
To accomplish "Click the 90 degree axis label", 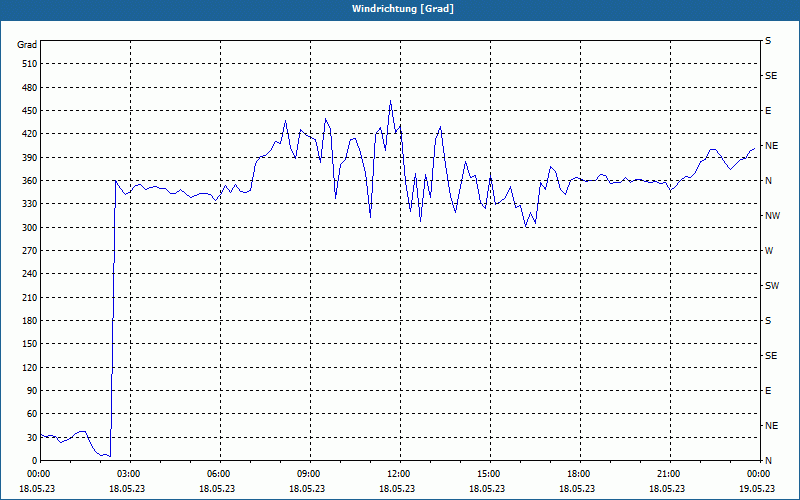I will coord(31,391).
